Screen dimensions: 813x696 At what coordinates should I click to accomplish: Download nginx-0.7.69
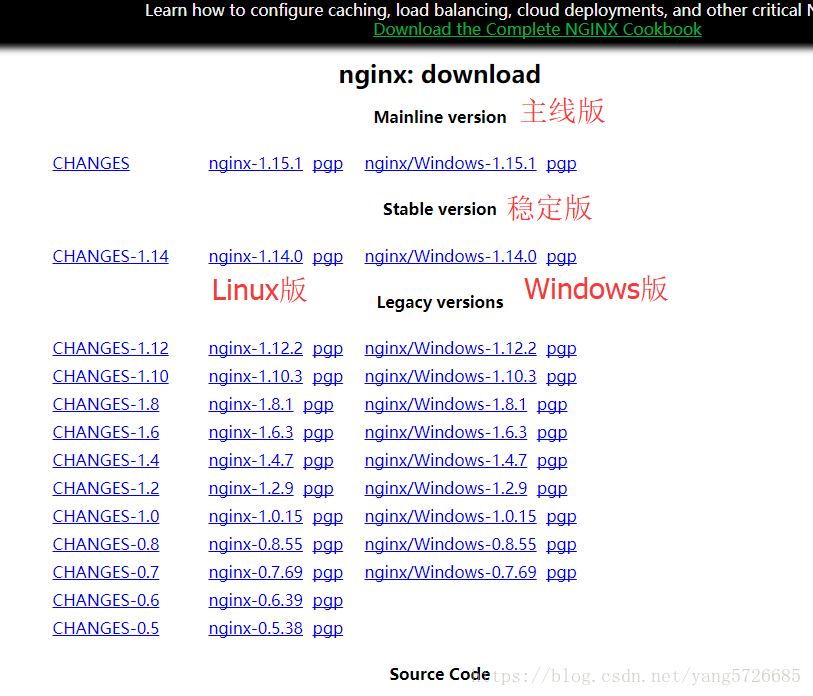click(256, 573)
